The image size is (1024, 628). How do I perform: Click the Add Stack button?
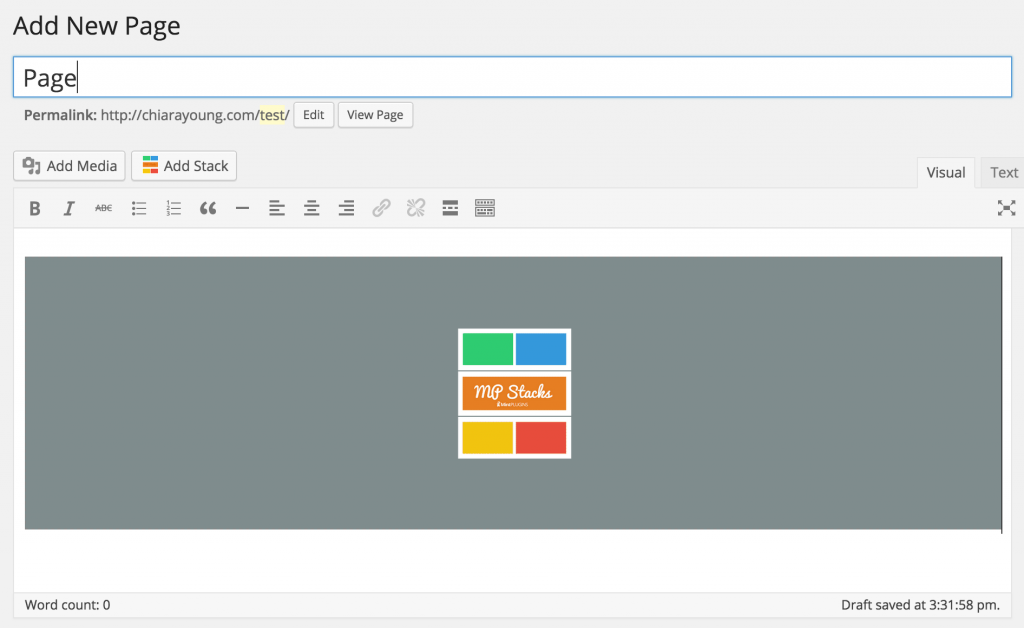pyautogui.click(x=184, y=166)
